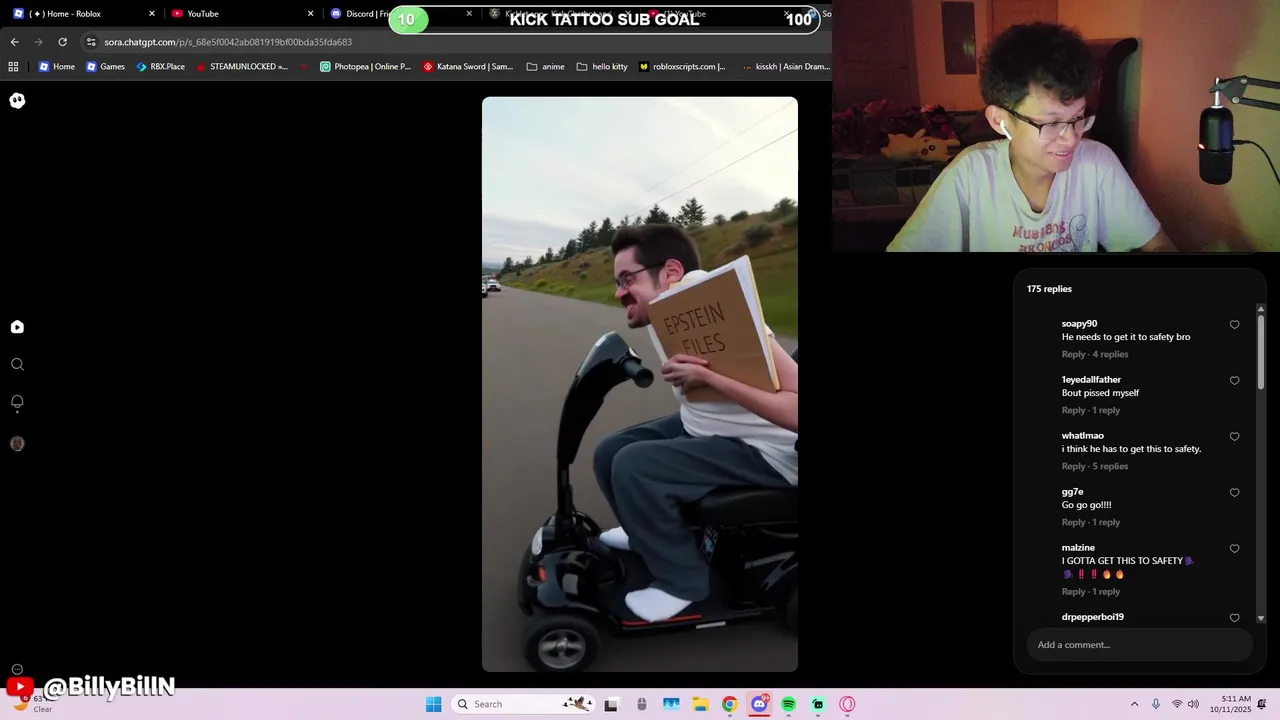The width and height of the screenshot is (1280, 720).
Task: View site information next to the URL
Action: (91, 42)
